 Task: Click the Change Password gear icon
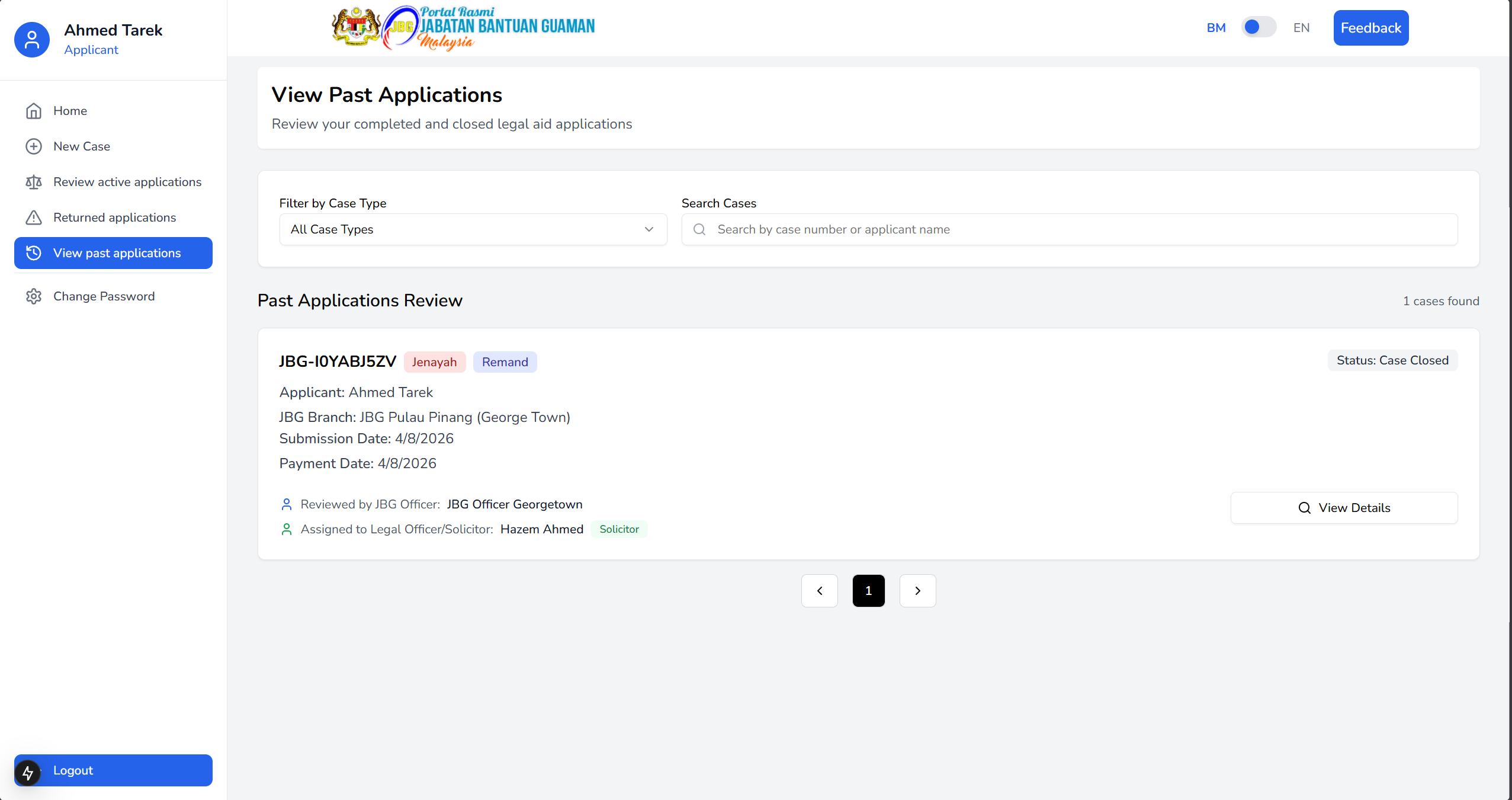coord(34,296)
